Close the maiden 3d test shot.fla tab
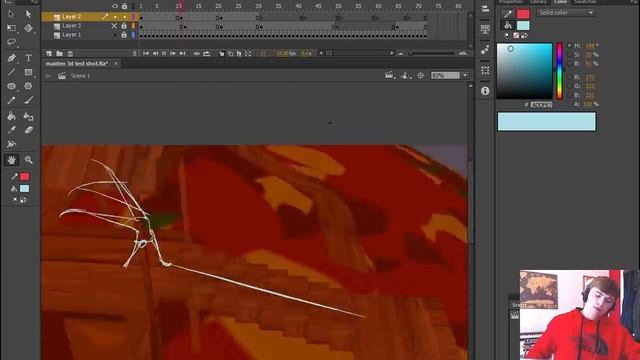 click(x=116, y=64)
